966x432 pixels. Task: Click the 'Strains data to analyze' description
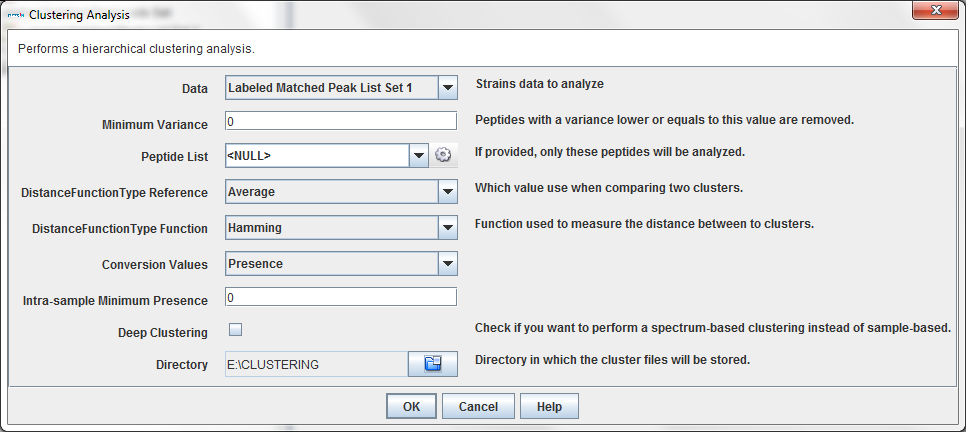(540, 84)
